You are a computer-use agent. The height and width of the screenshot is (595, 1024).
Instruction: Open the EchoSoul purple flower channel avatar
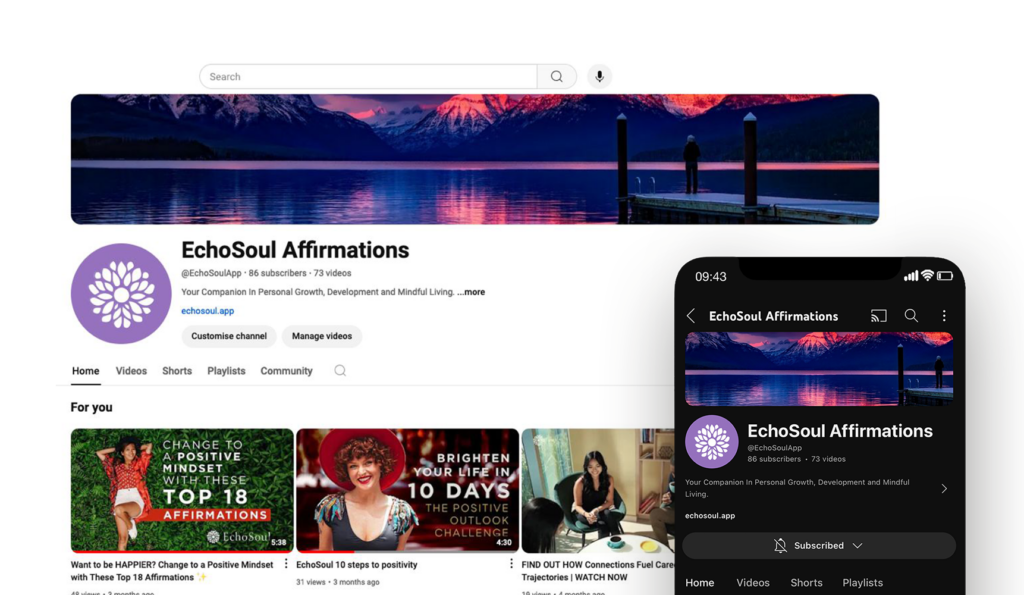(x=121, y=293)
